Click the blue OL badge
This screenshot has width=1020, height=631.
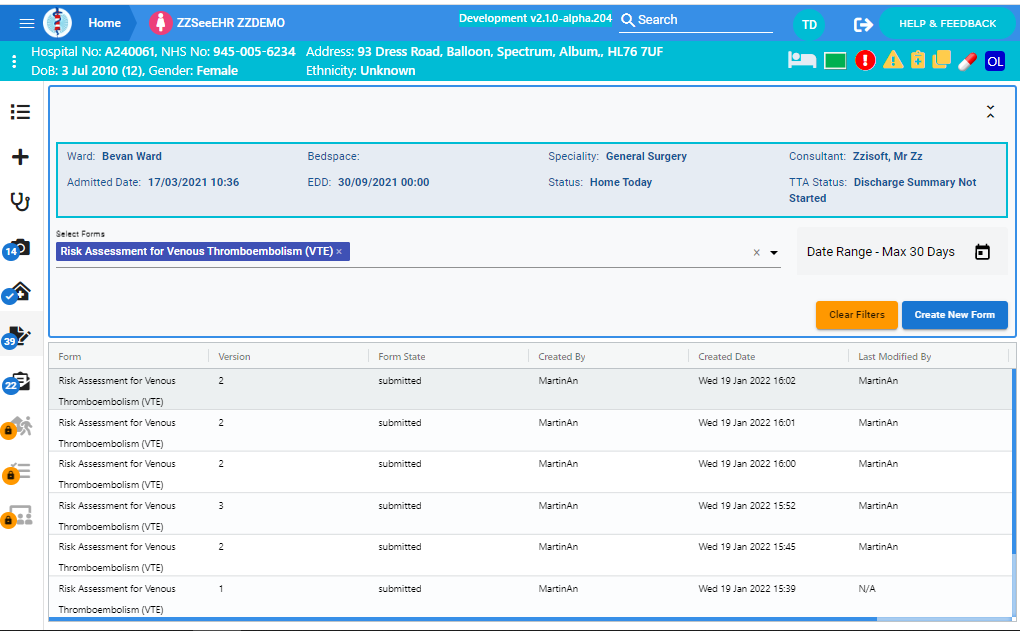click(995, 61)
